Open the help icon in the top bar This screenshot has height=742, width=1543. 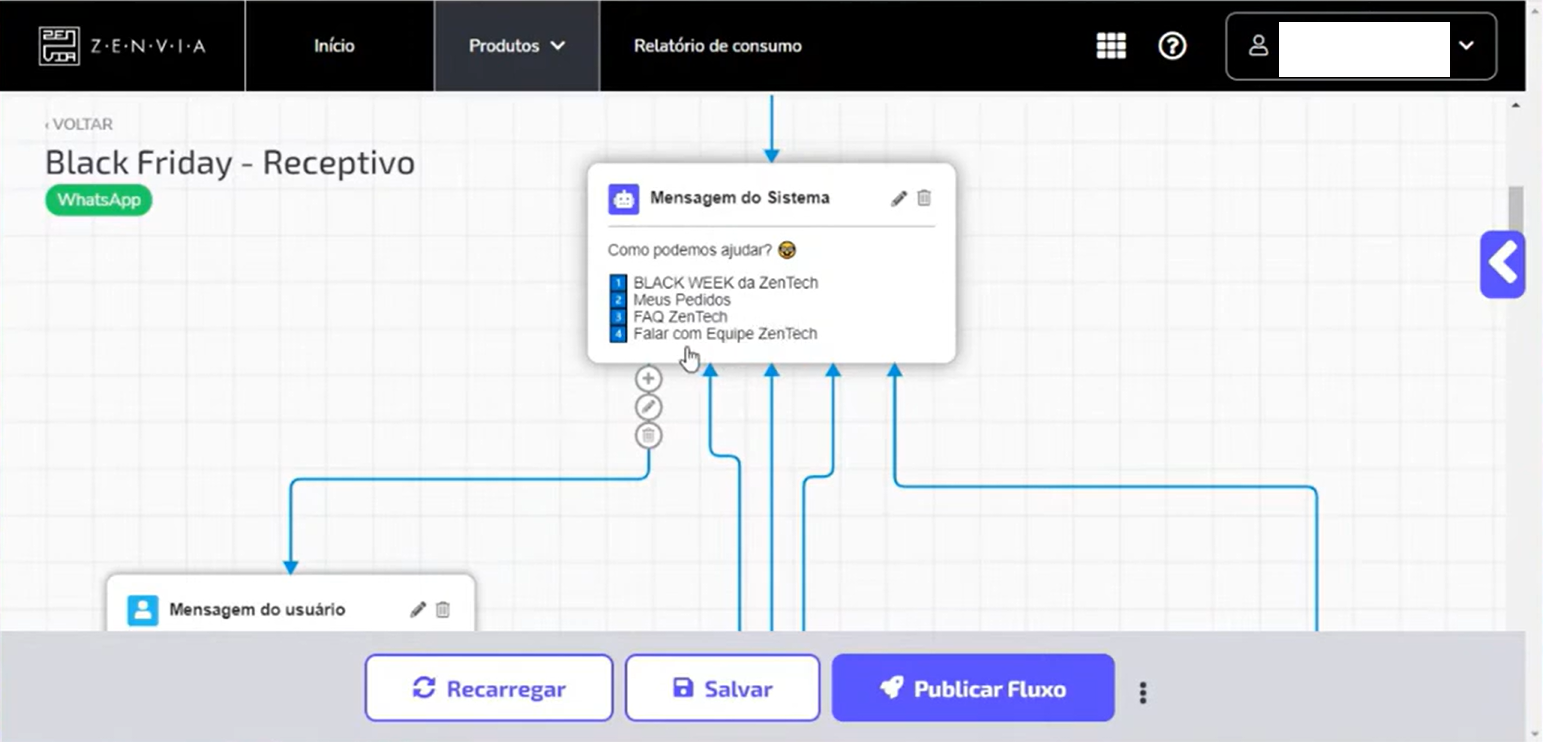[x=1172, y=46]
